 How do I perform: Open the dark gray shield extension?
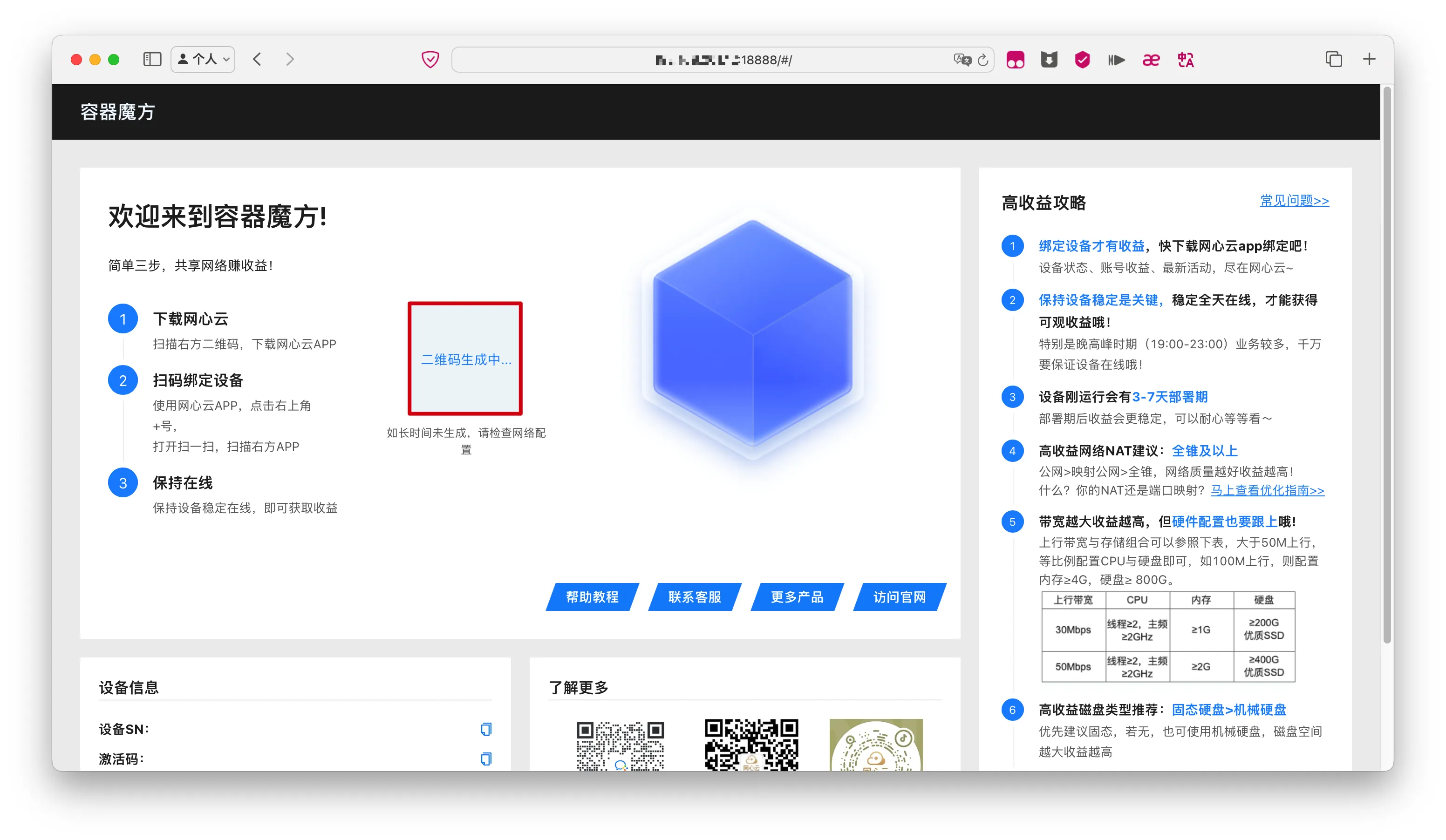point(1049,60)
